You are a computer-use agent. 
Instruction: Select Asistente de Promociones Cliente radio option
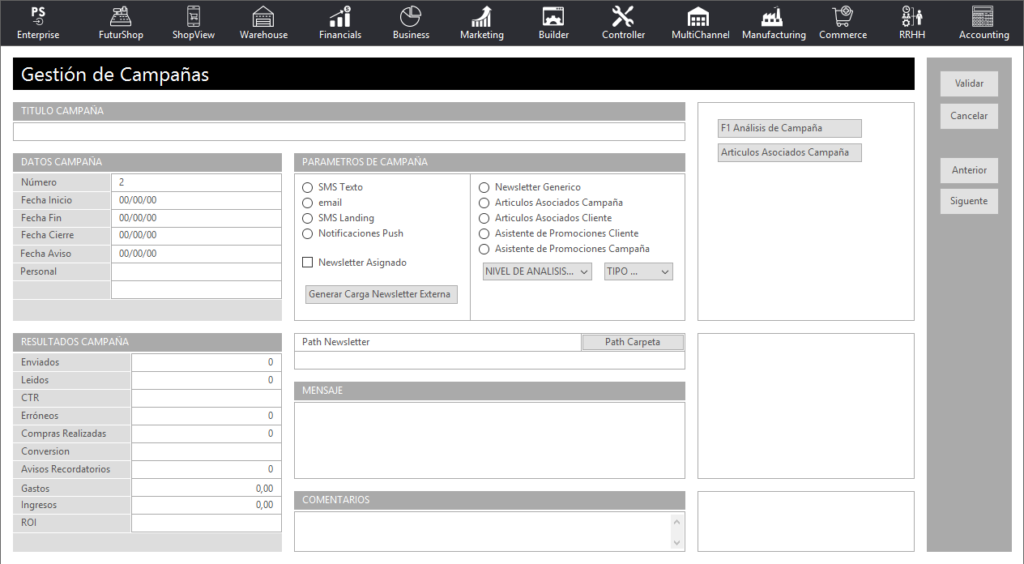(484, 234)
